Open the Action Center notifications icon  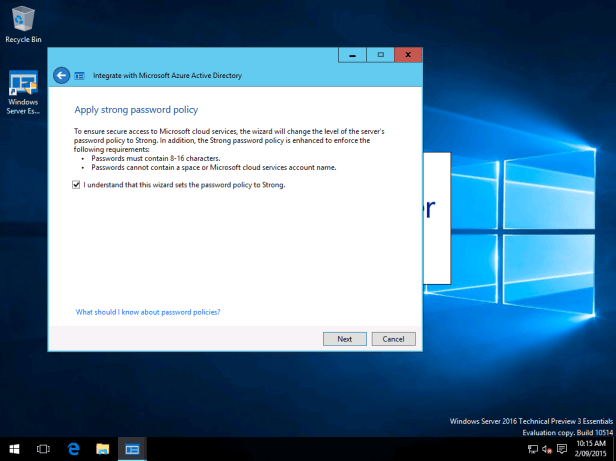(561, 450)
